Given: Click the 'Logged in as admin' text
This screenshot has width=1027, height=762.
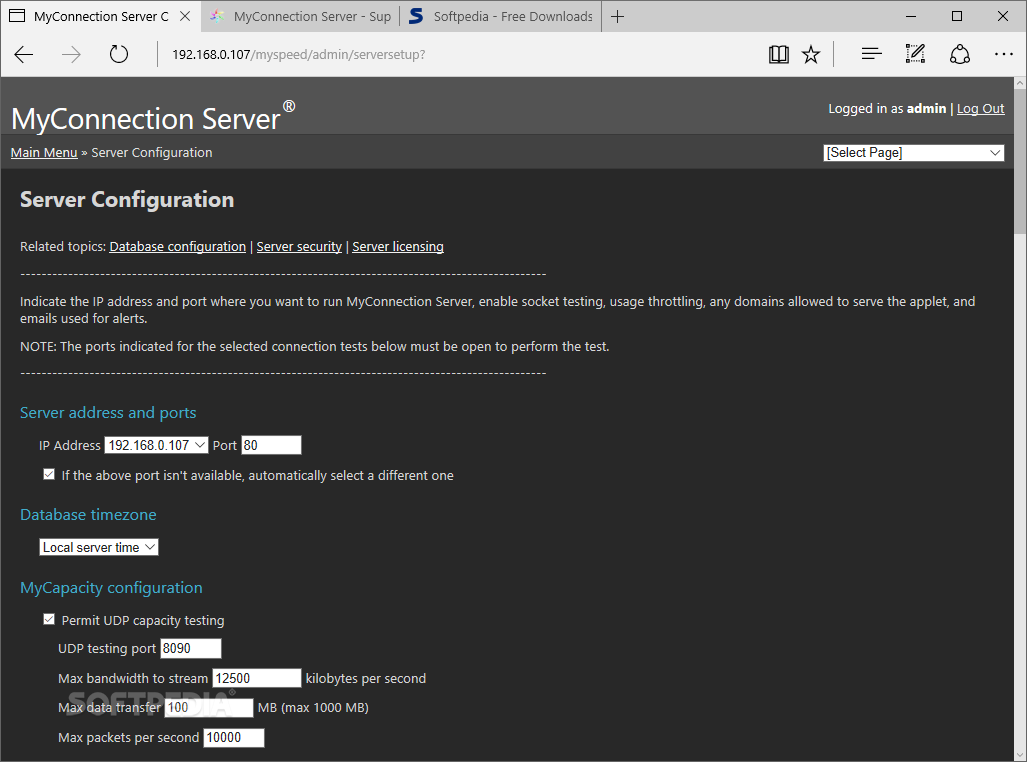Looking at the screenshot, I should pyautogui.click(x=887, y=109).
